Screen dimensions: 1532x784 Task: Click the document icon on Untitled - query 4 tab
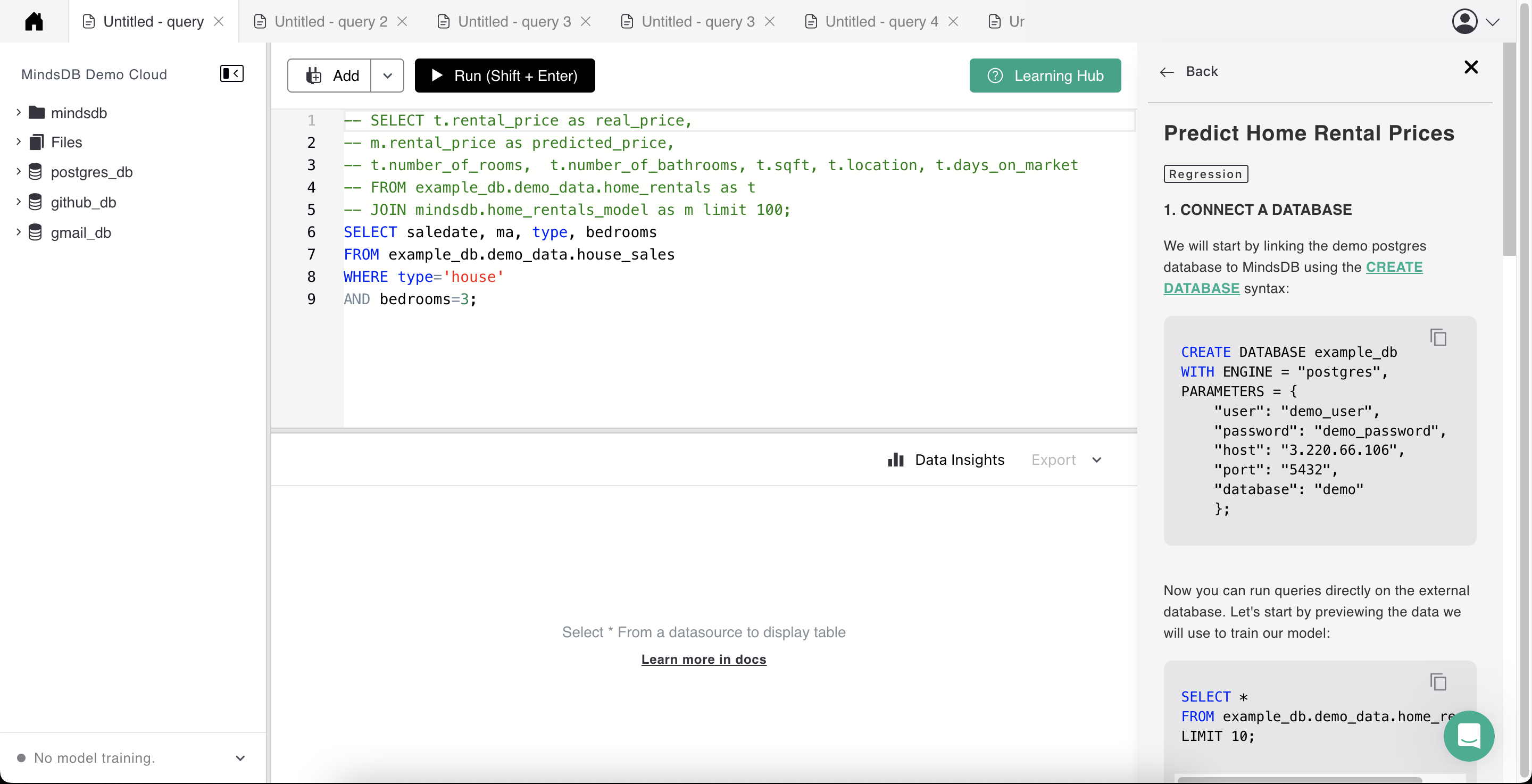coord(811,21)
